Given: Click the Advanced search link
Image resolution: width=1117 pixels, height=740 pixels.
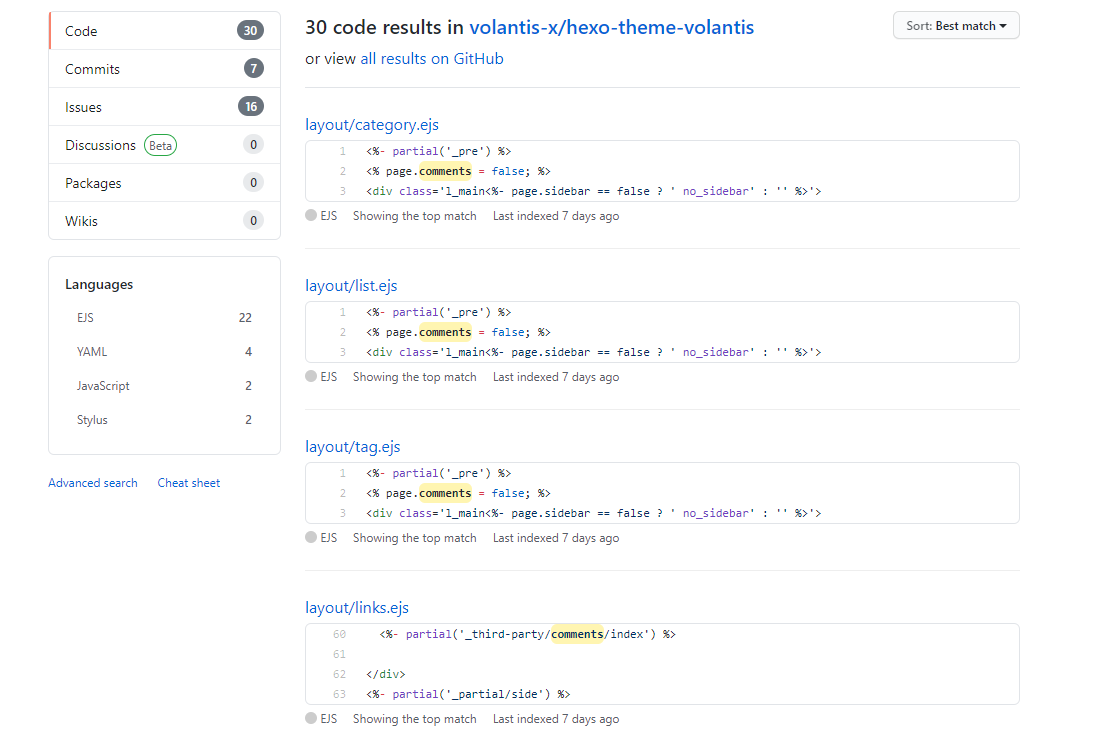Looking at the screenshot, I should point(92,482).
